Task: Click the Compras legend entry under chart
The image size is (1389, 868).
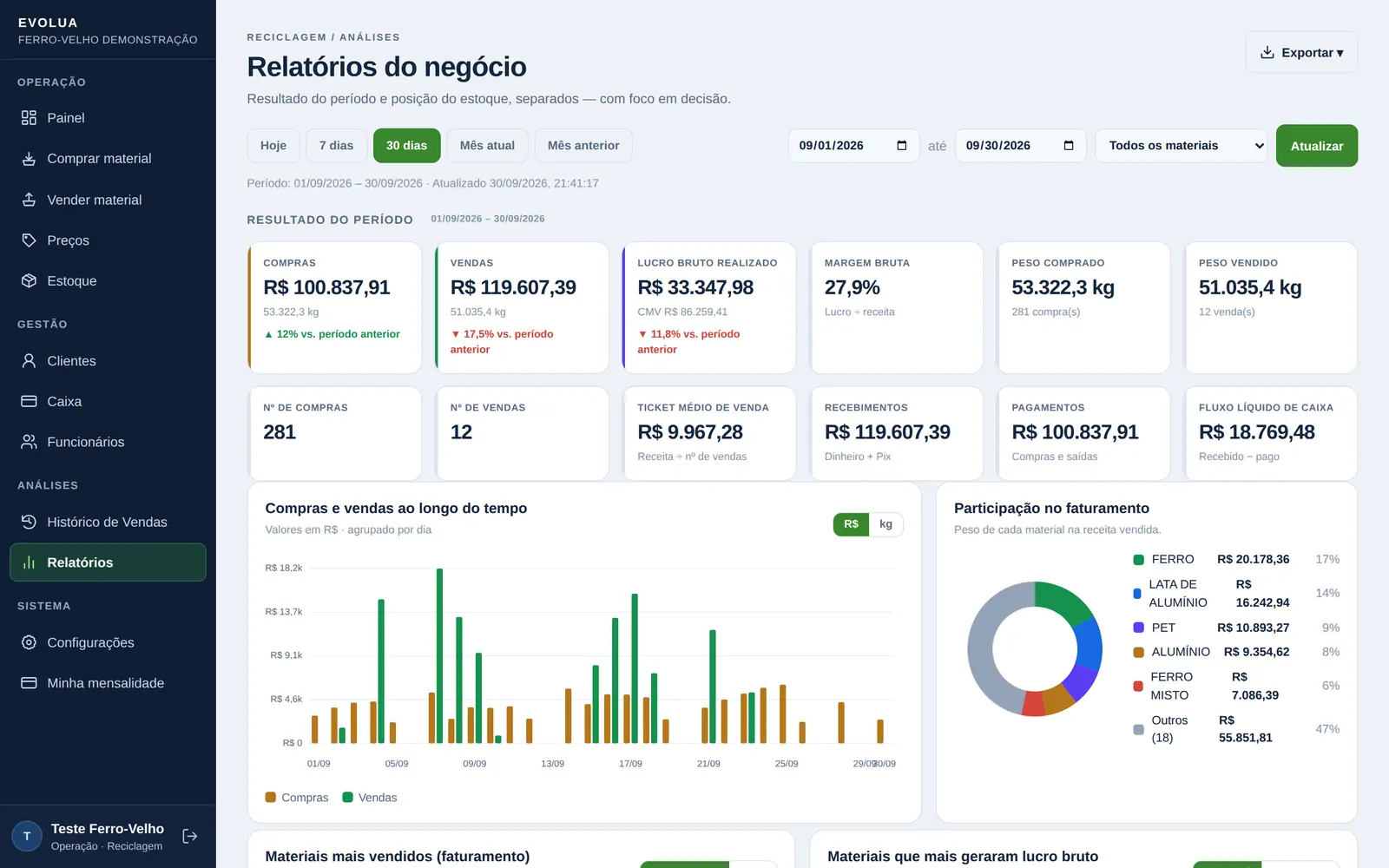Action: [x=297, y=798]
